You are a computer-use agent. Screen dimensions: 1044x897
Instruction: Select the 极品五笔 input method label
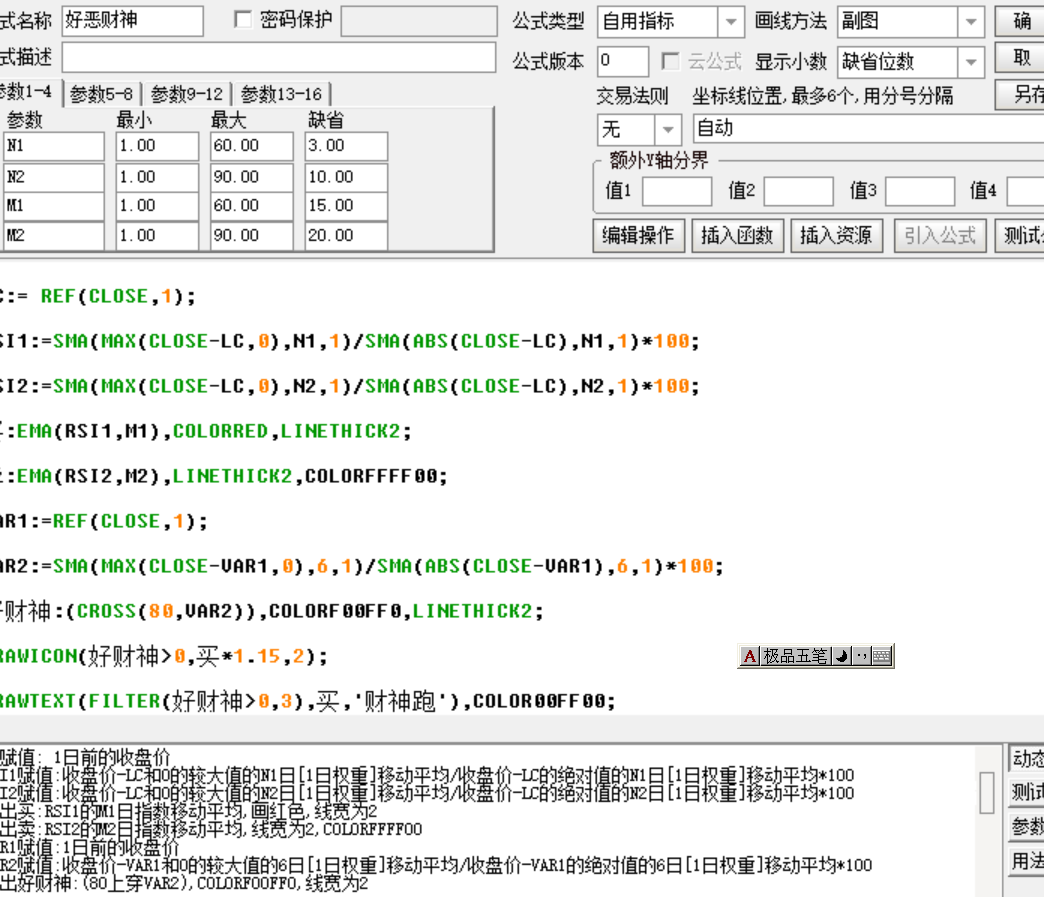[x=796, y=656]
